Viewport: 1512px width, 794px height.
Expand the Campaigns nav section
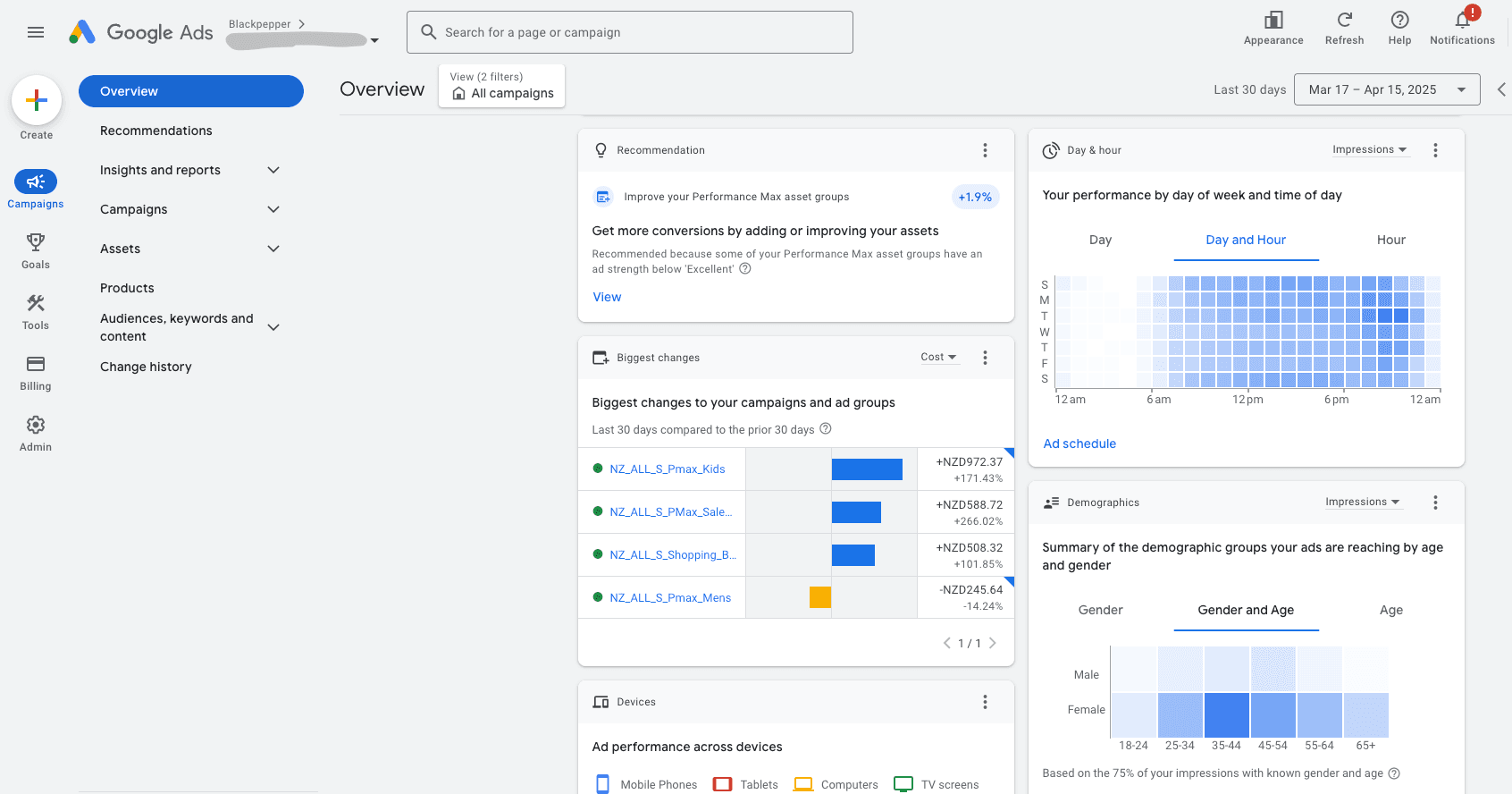190,209
